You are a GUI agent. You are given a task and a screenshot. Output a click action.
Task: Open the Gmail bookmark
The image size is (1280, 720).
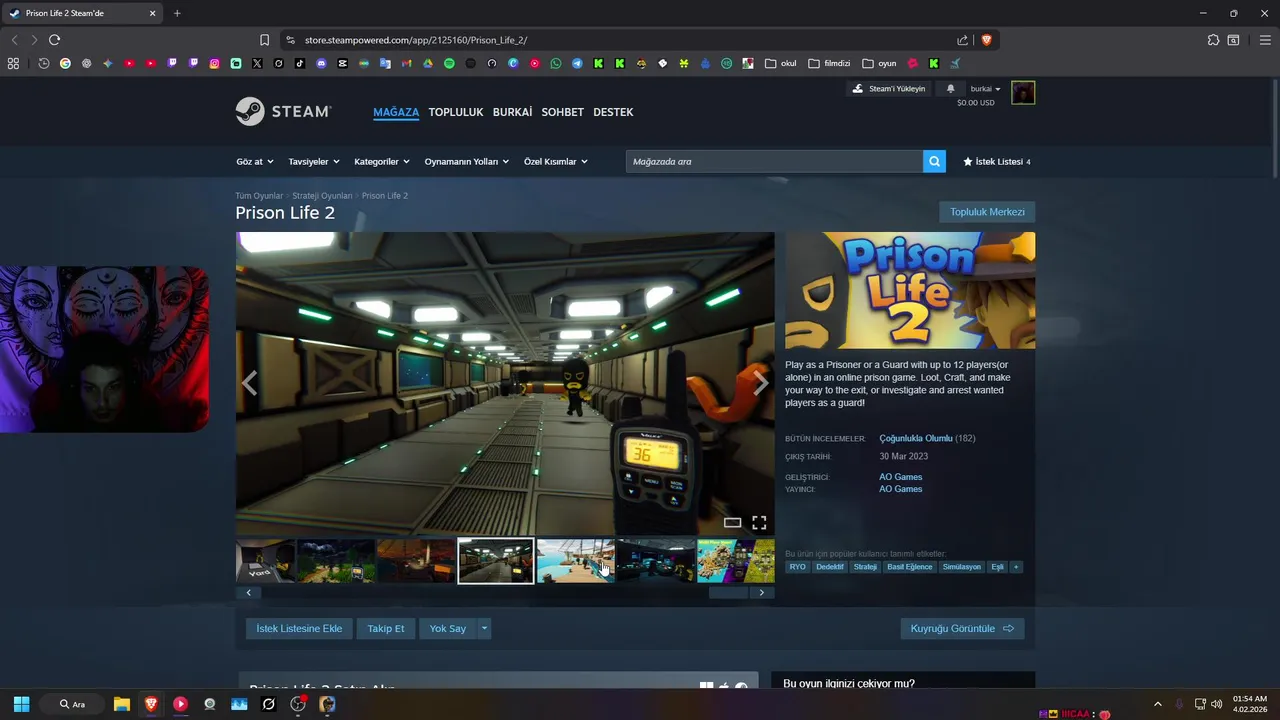pyautogui.click(x=406, y=63)
